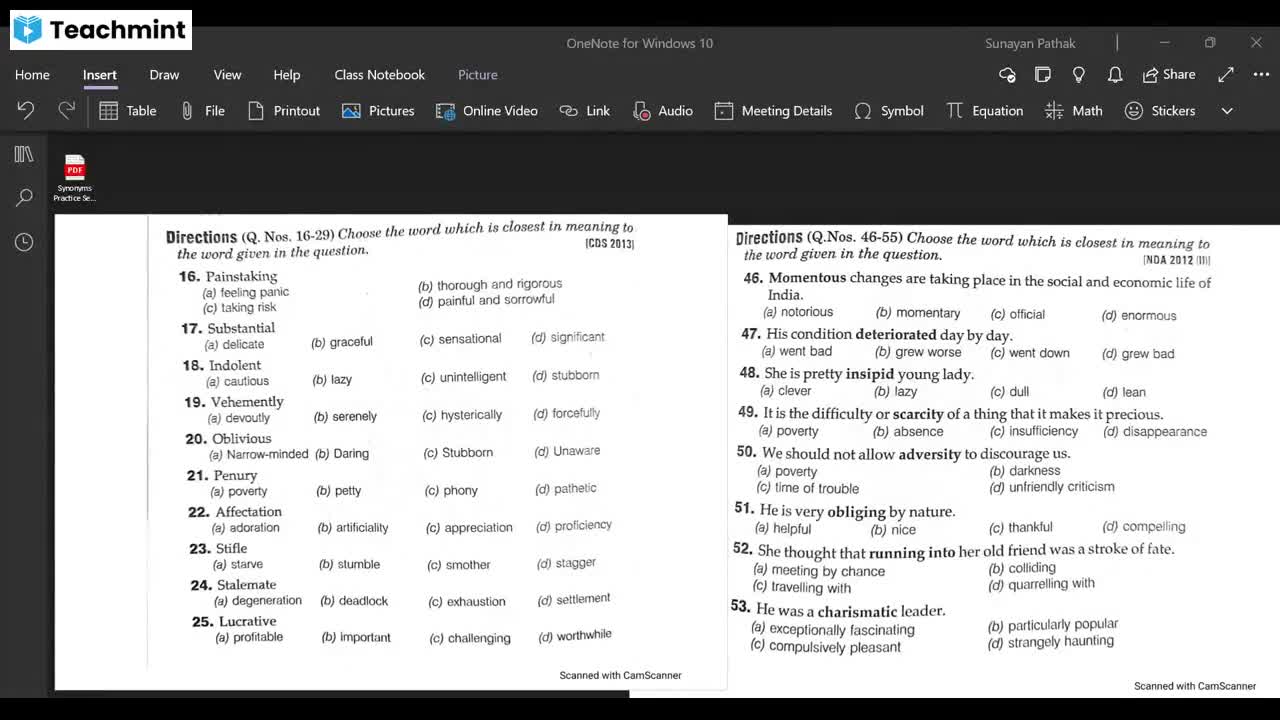Click the word 'Painstaking' in question 16

click(x=241, y=276)
